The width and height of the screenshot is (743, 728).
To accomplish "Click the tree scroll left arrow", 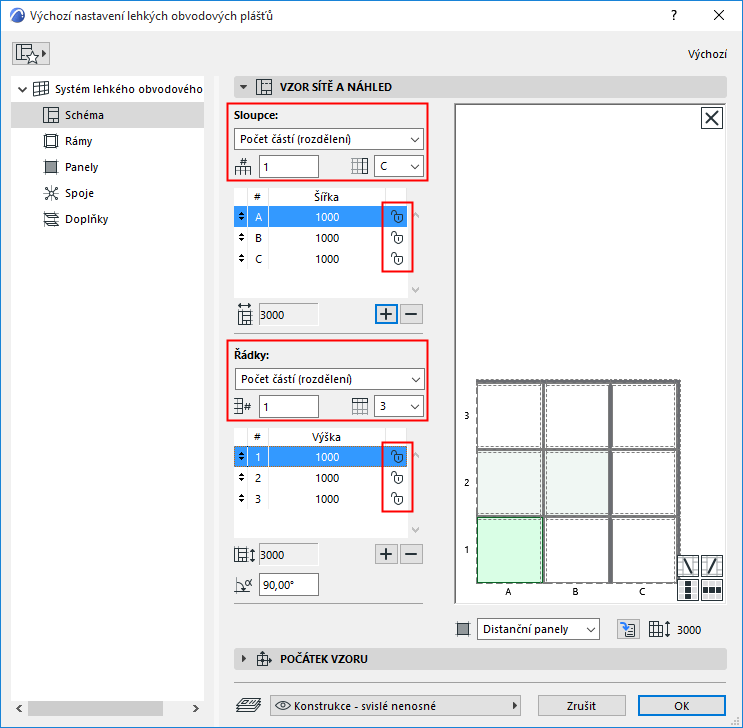I will (x=19, y=709).
